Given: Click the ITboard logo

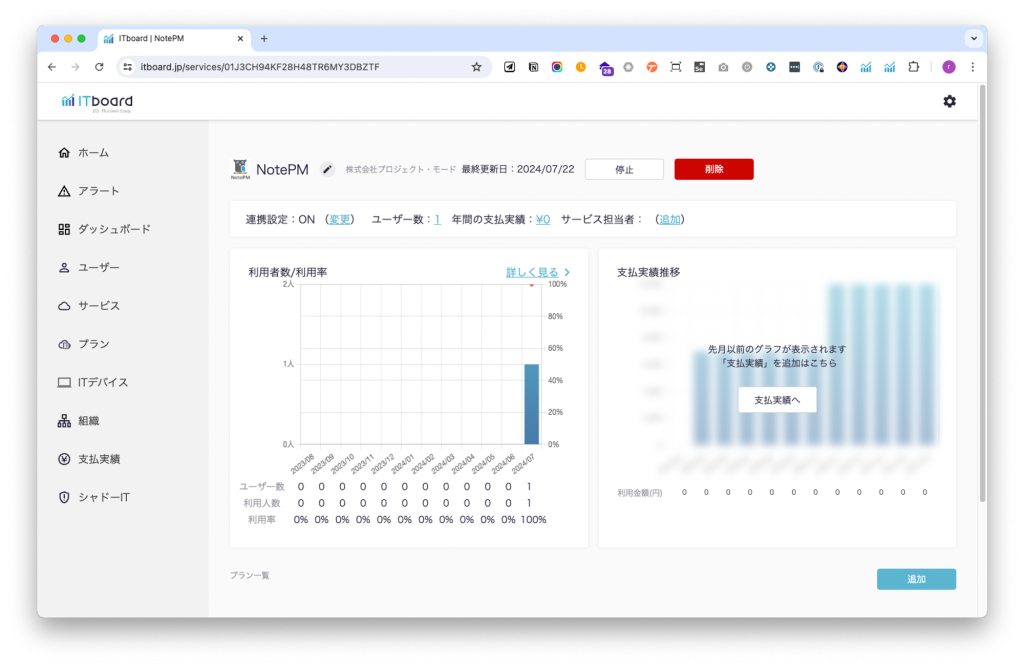Looking at the screenshot, I should 97,101.
